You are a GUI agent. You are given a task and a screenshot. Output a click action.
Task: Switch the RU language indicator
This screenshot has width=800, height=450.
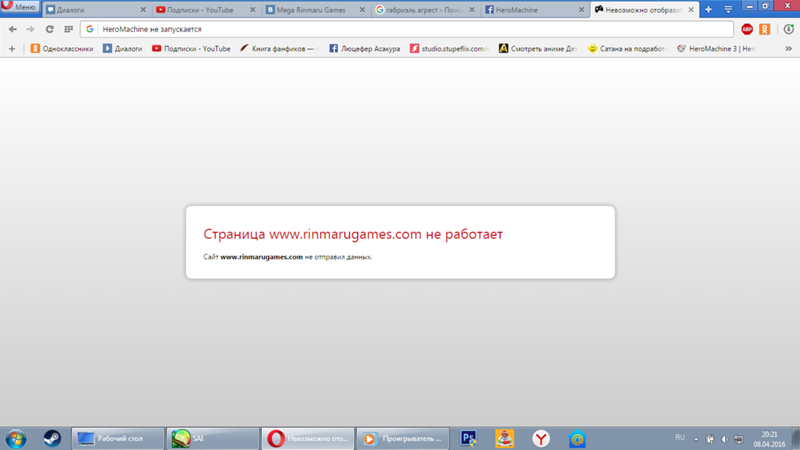click(x=680, y=438)
